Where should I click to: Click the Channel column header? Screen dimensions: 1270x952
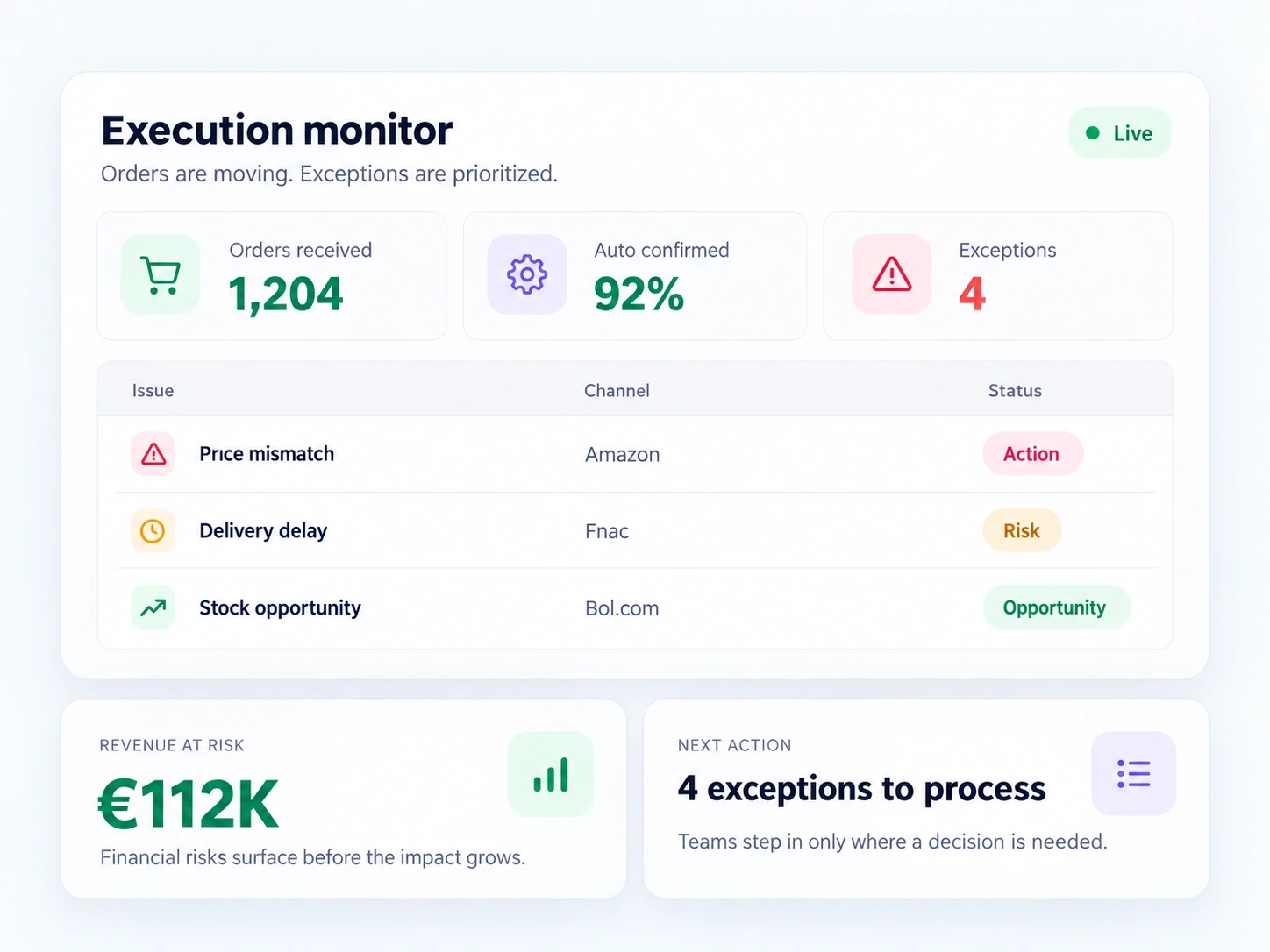(x=617, y=391)
